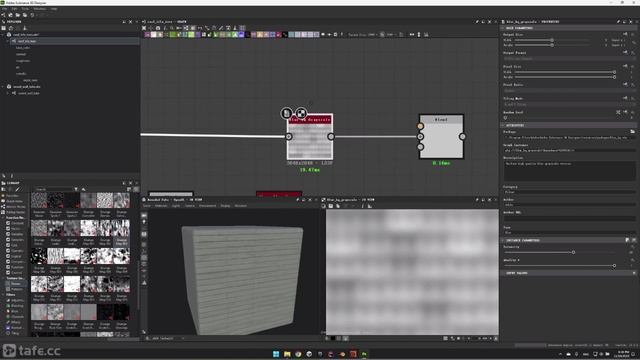Open the Edit menu
The image size is (640, 360).
click(x=14, y=9)
